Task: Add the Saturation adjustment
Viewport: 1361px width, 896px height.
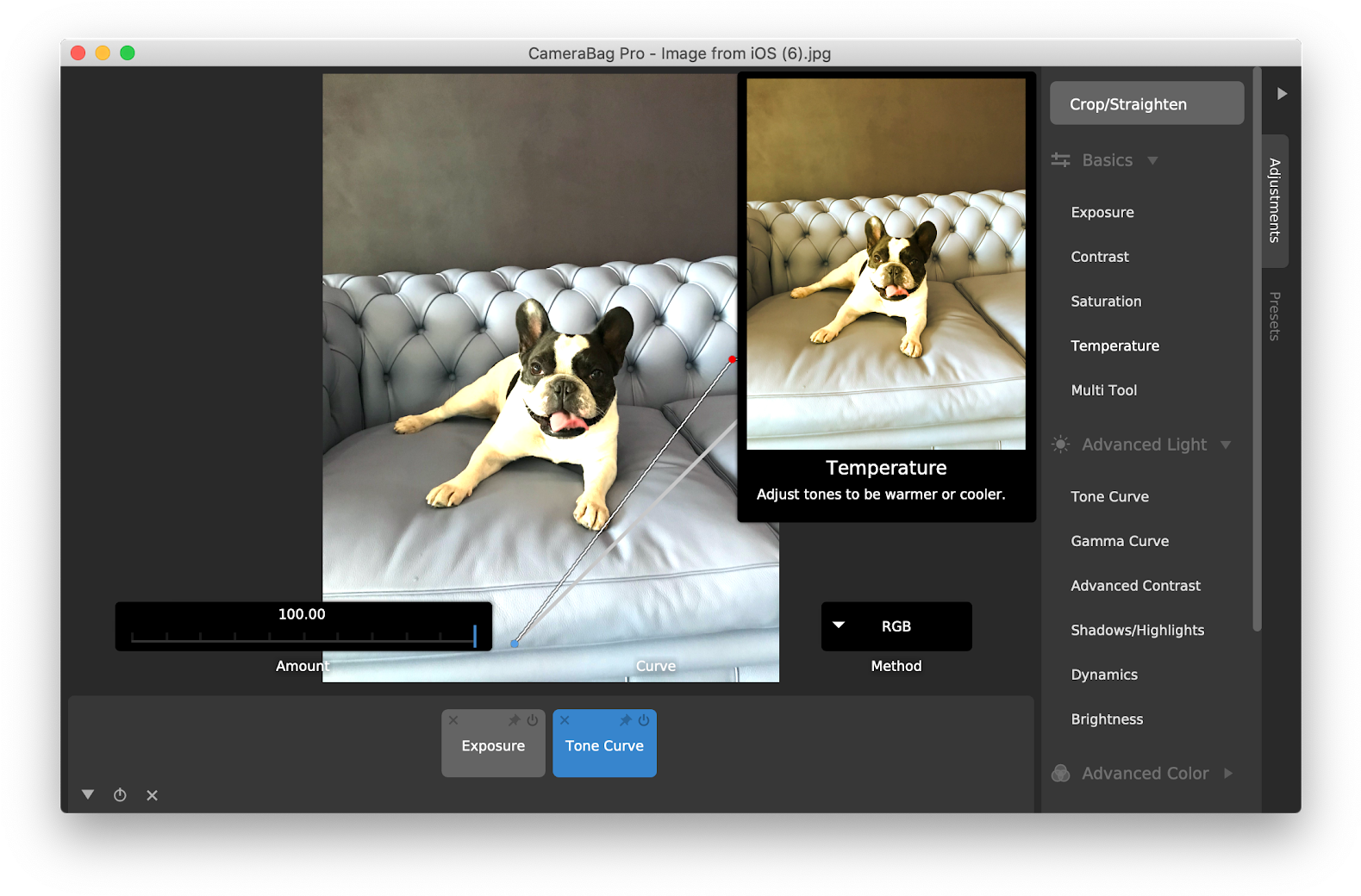Action: click(1106, 302)
